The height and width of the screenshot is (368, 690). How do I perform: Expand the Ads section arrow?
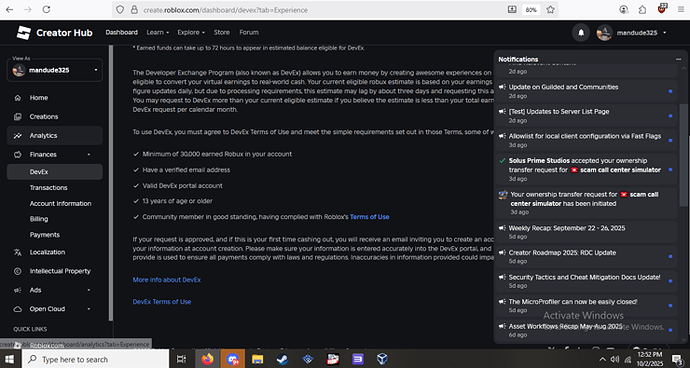(89, 290)
